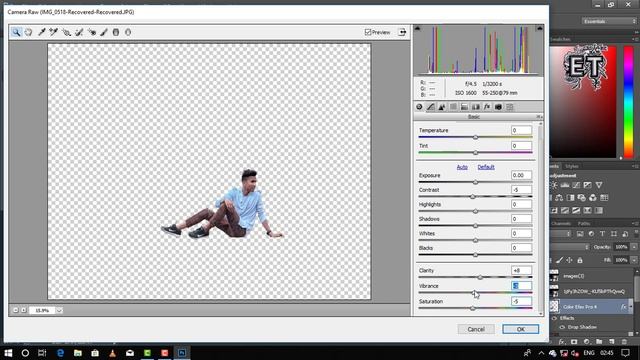Screen dimensions: 640x360
Task: Open the Split Toning panel tab
Action: tap(464, 107)
